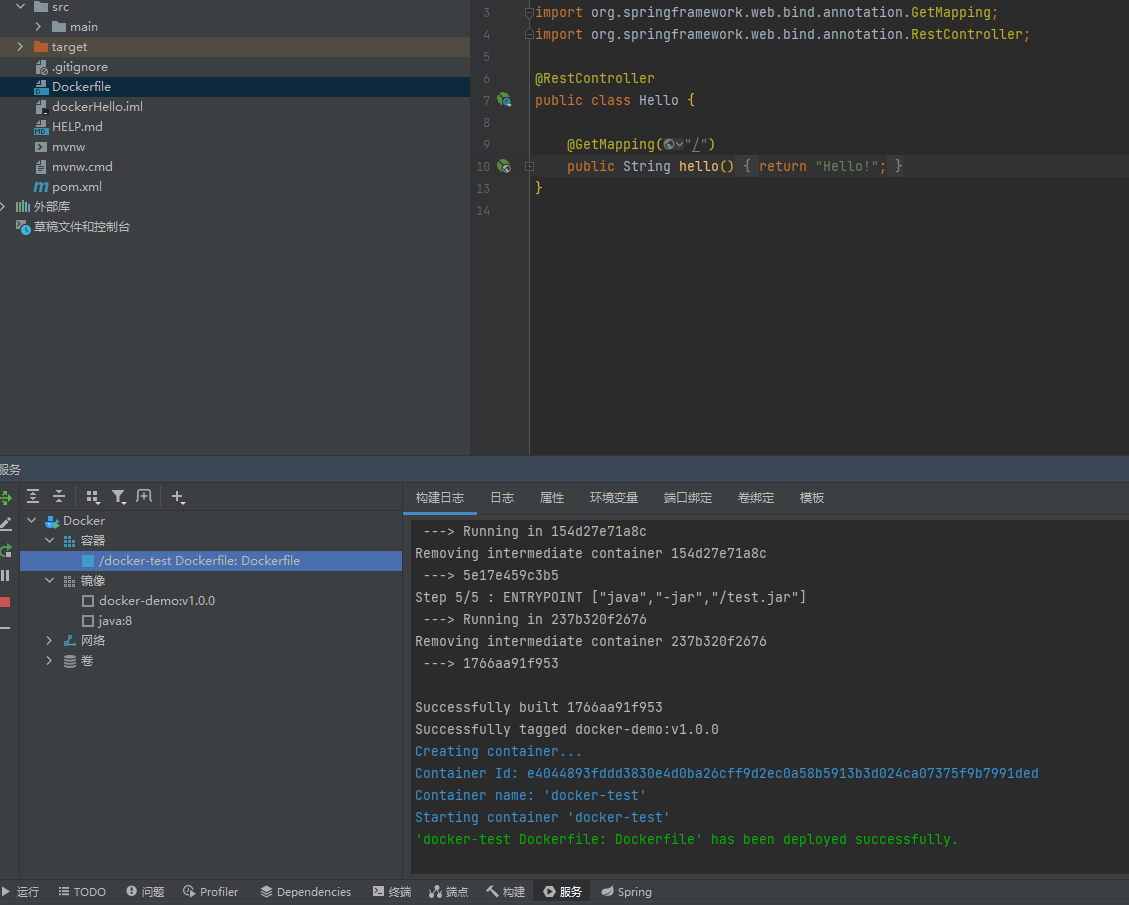This screenshot has width=1129, height=905.
Task: Switch to the 卷绑定 tab
Action: (755, 497)
